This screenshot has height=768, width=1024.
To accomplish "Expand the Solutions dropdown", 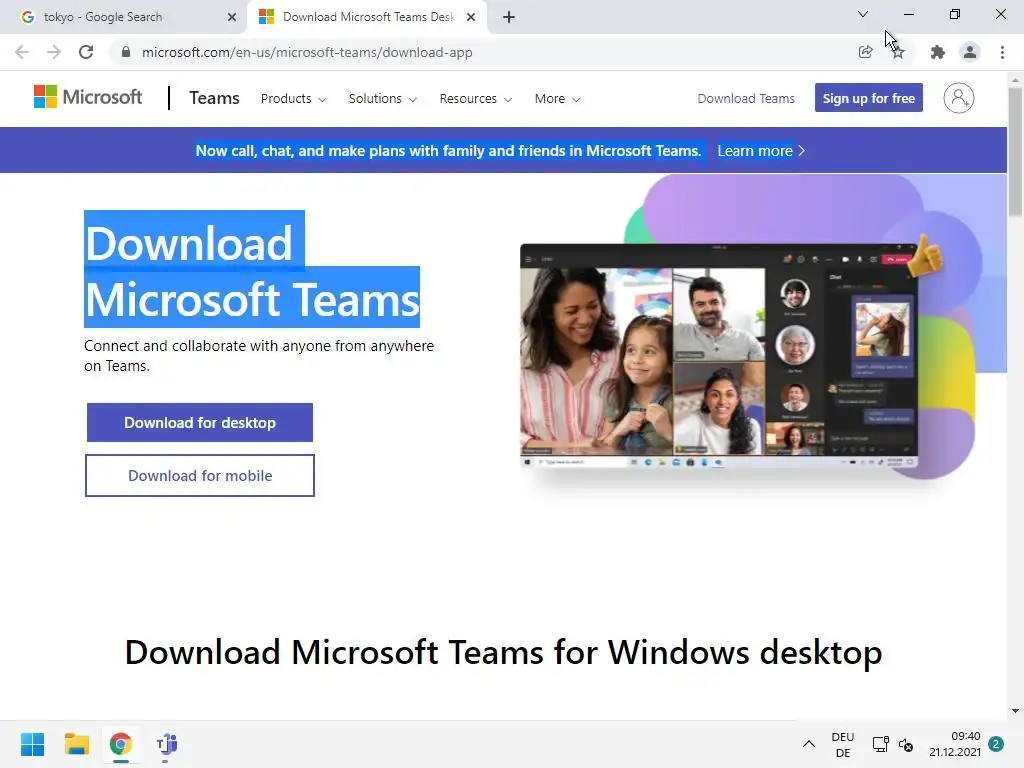I will point(383,99).
